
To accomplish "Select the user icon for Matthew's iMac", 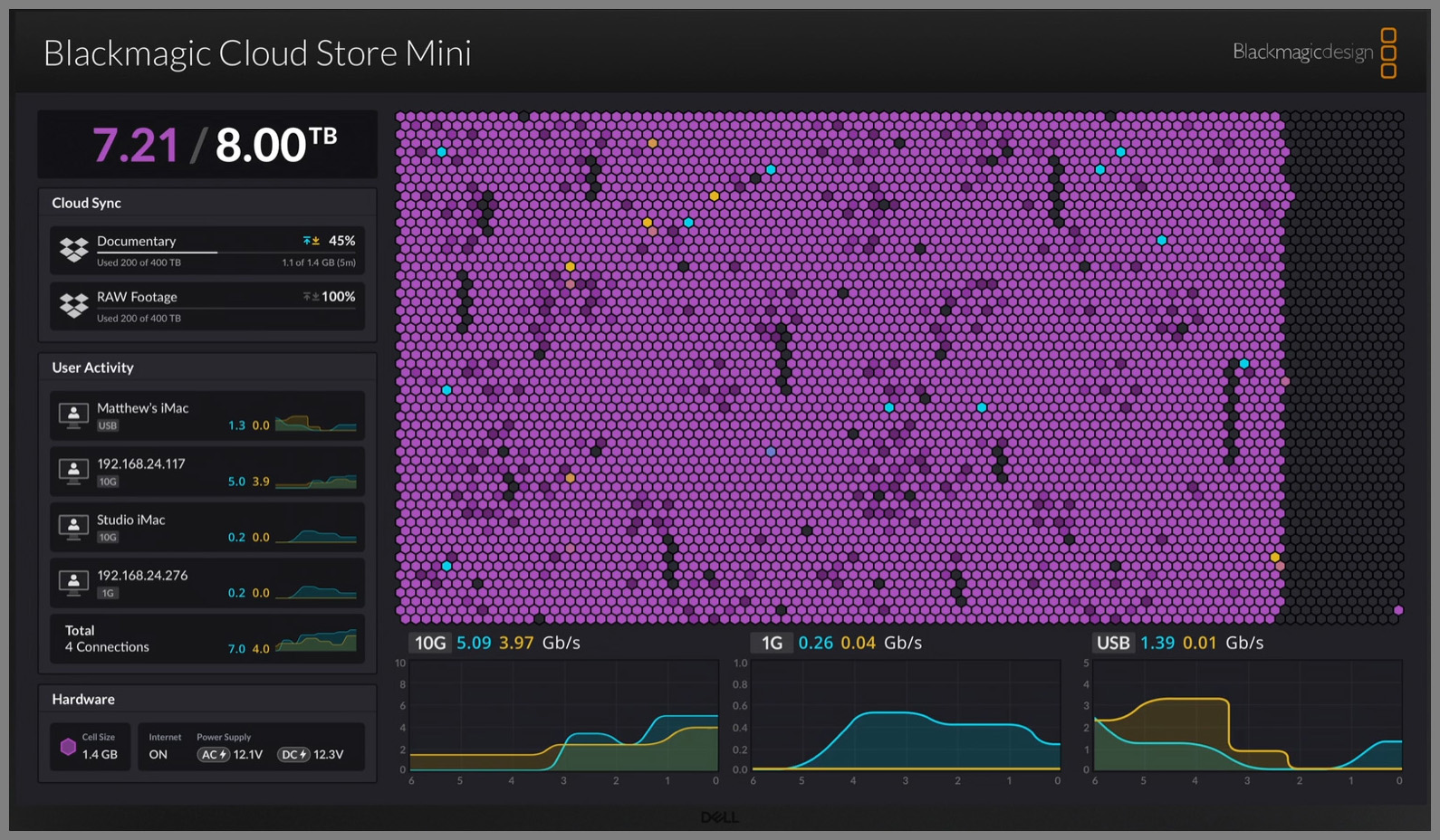I will click(73, 415).
